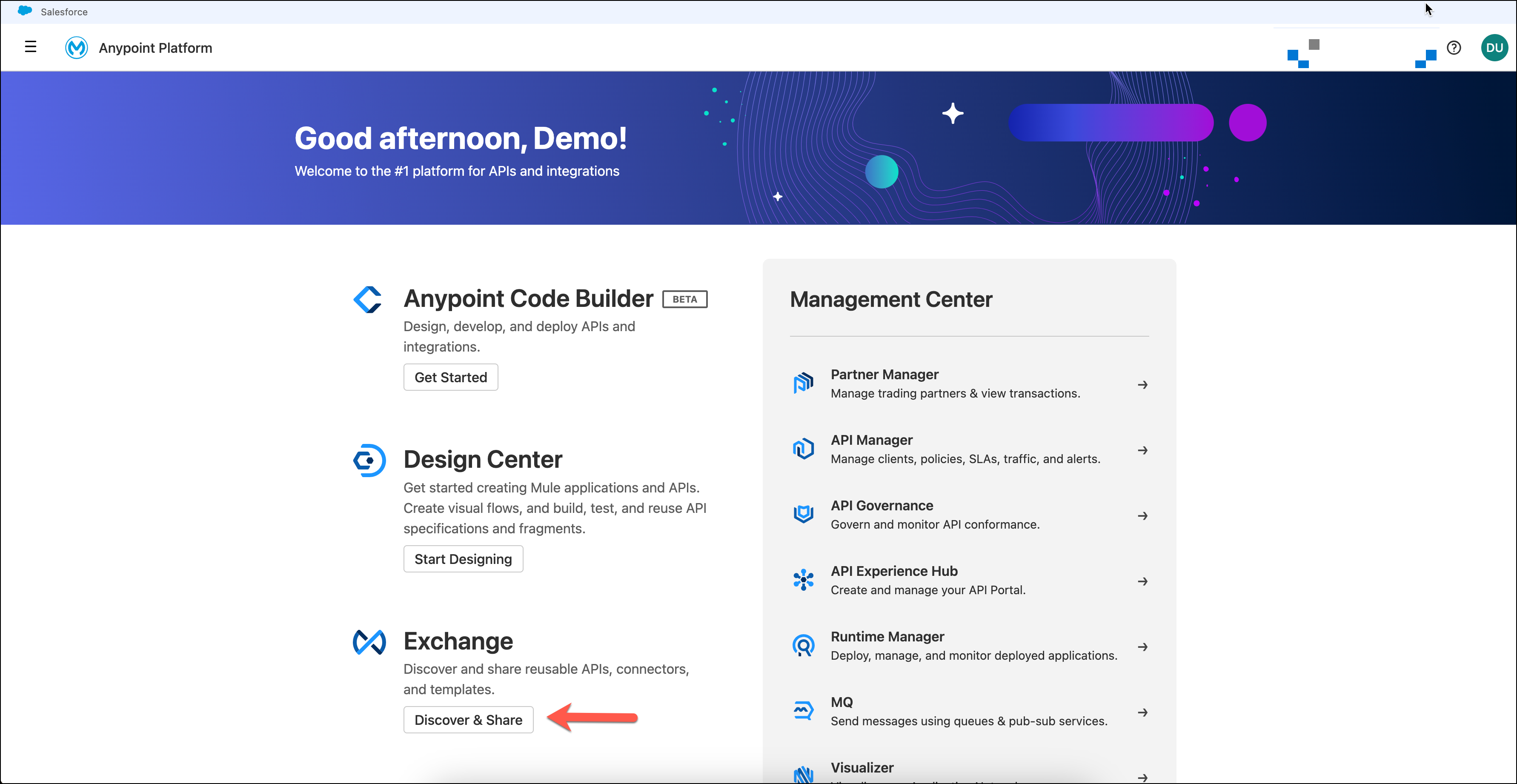The width and height of the screenshot is (1517, 784).
Task: Click the Anypoint Code Builder icon
Action: click(x=368, y=299)
